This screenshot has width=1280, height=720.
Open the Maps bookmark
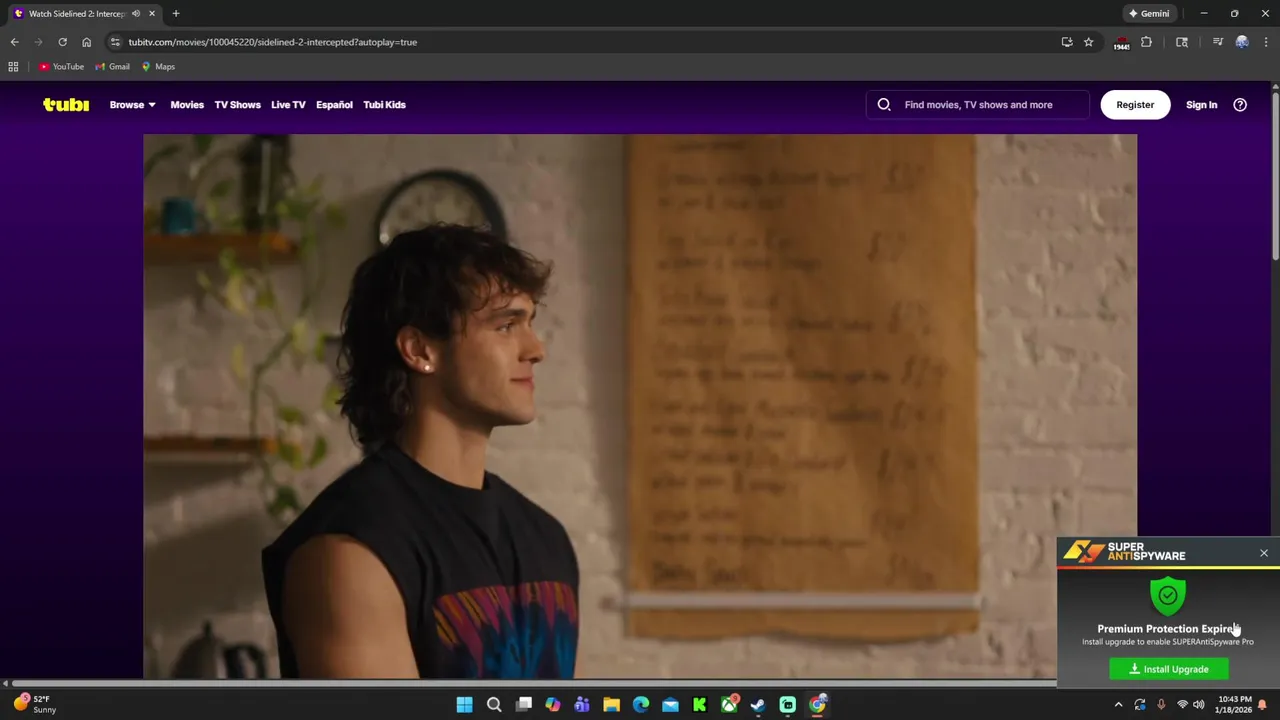(x=158, y=67)
